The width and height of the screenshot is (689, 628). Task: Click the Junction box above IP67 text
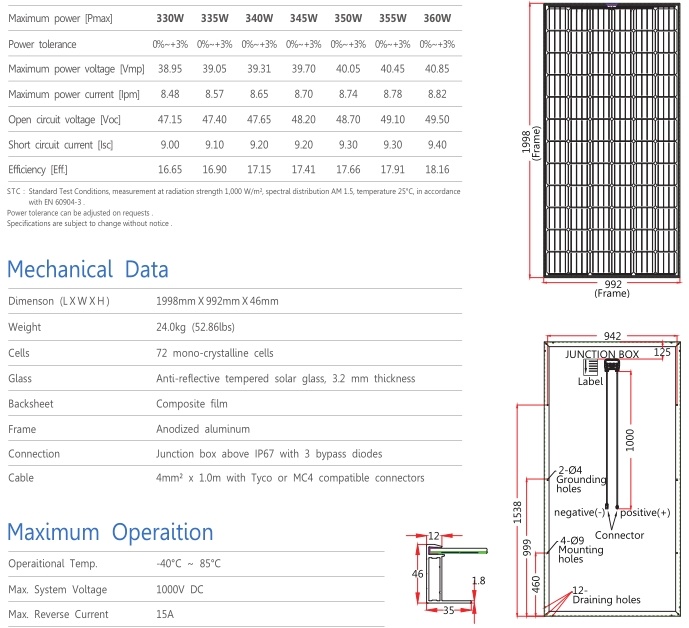[269, 454]
